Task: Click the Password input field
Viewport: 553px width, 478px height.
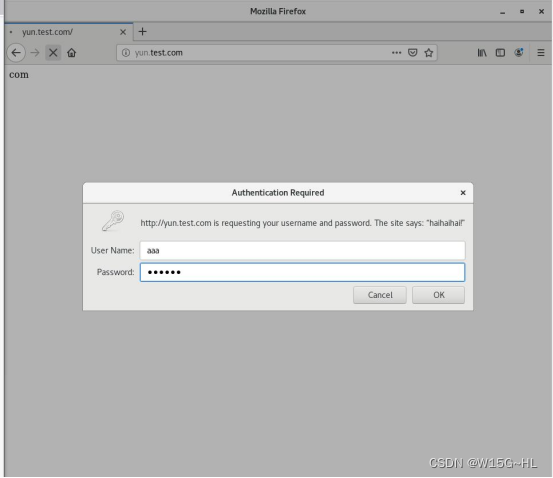Action: coord(302,272)
